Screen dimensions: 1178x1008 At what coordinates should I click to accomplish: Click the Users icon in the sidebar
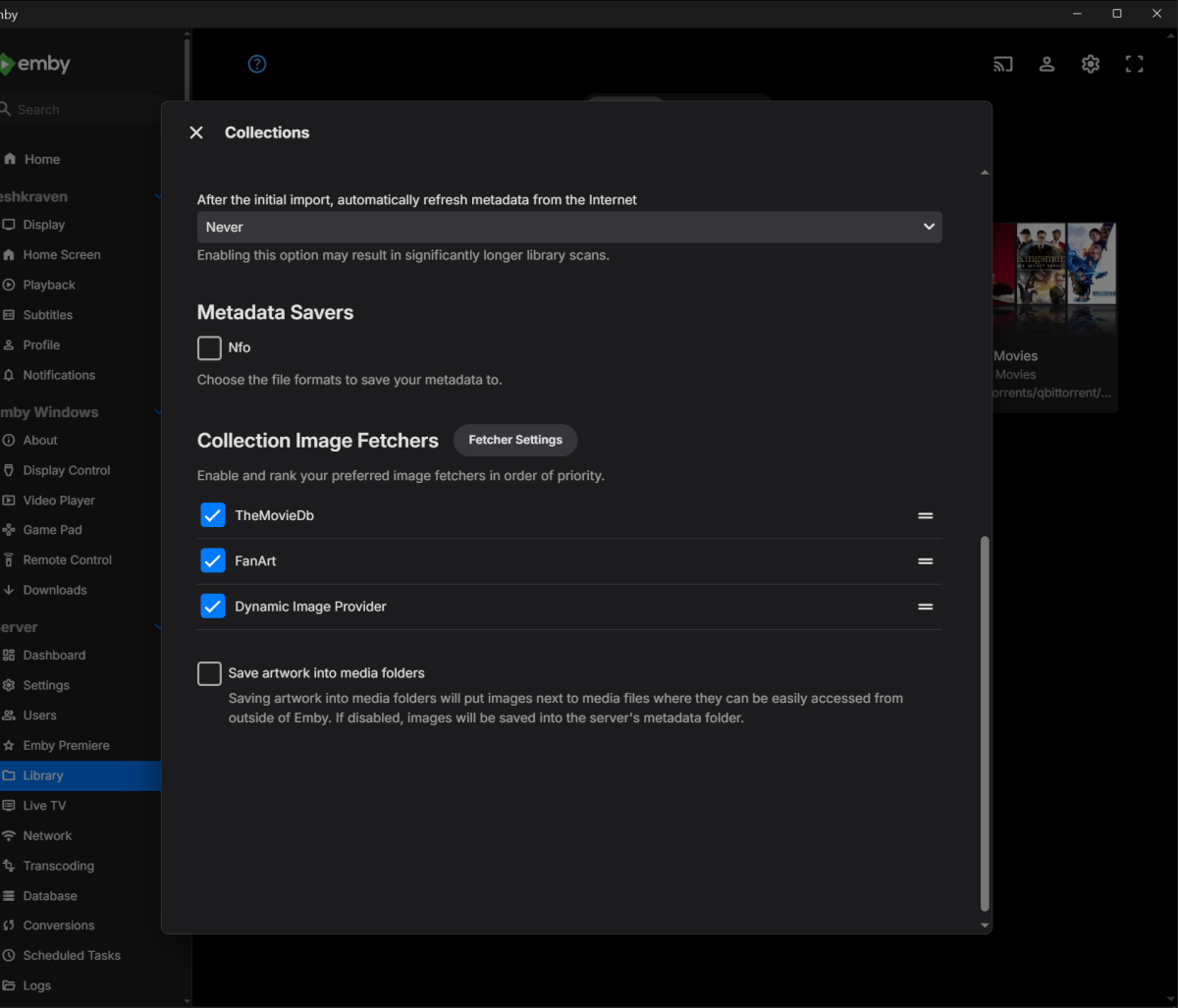coord(9,716)
